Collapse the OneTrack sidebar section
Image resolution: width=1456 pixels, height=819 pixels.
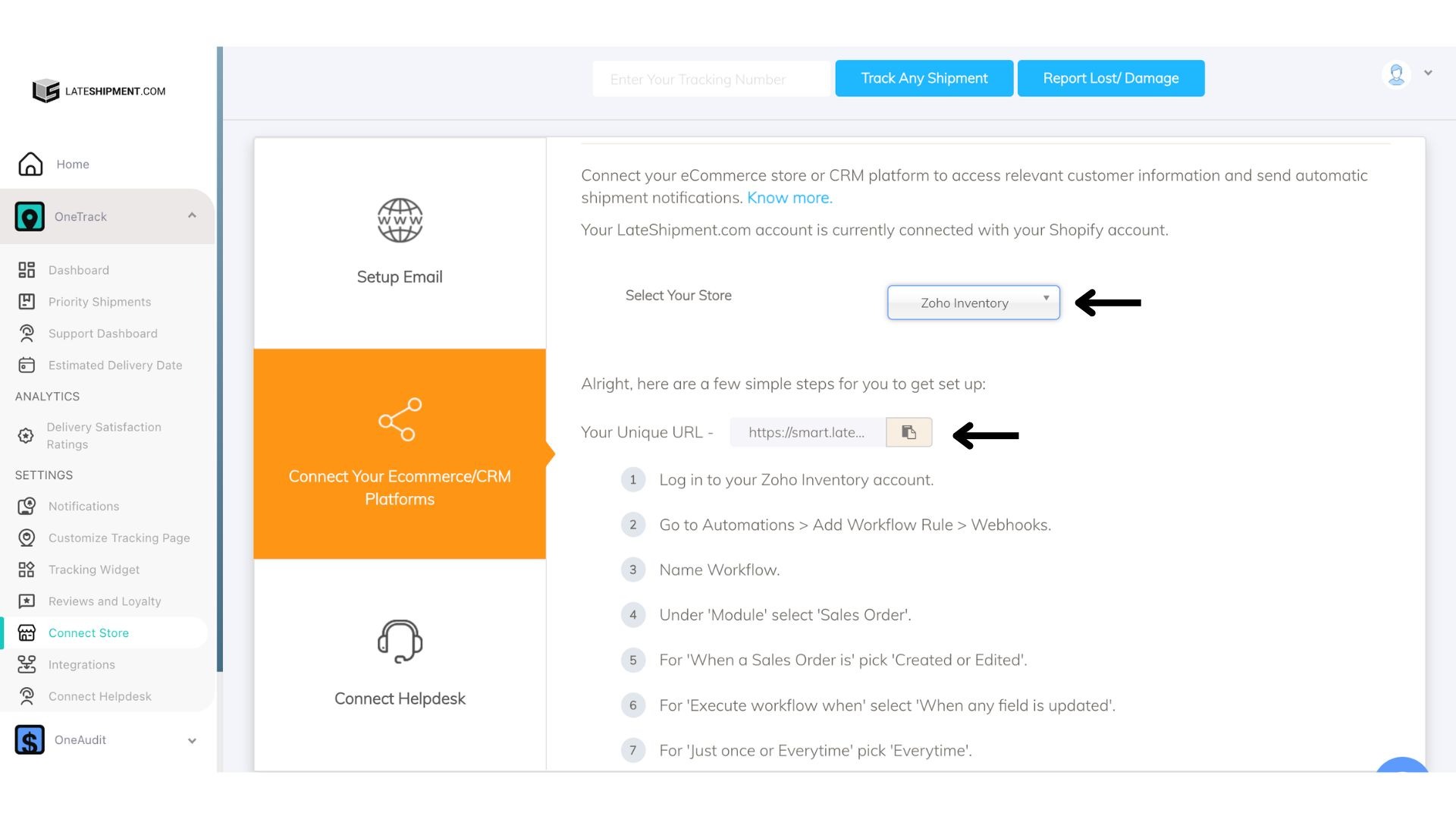pyautogui.click(x=192, y=216)
